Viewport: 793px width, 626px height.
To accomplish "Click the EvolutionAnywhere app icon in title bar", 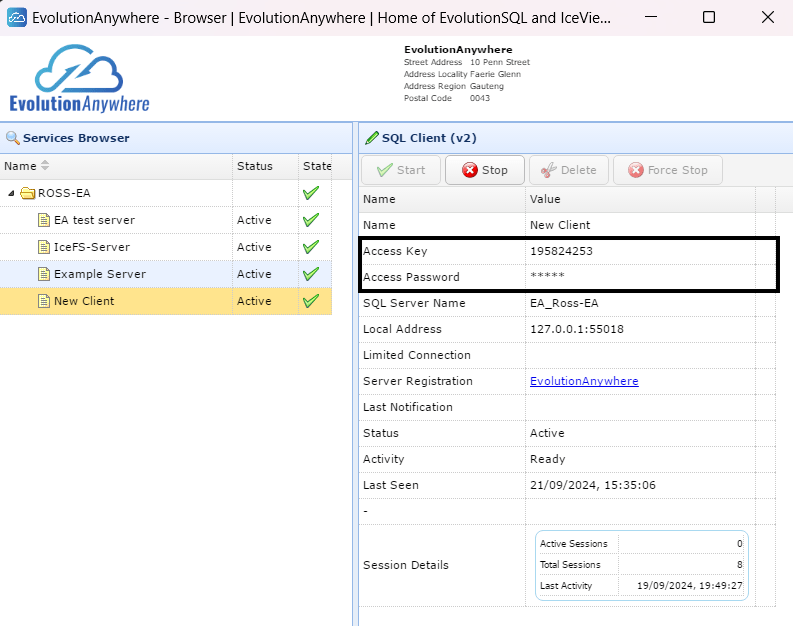I will [x=17, y=18].
